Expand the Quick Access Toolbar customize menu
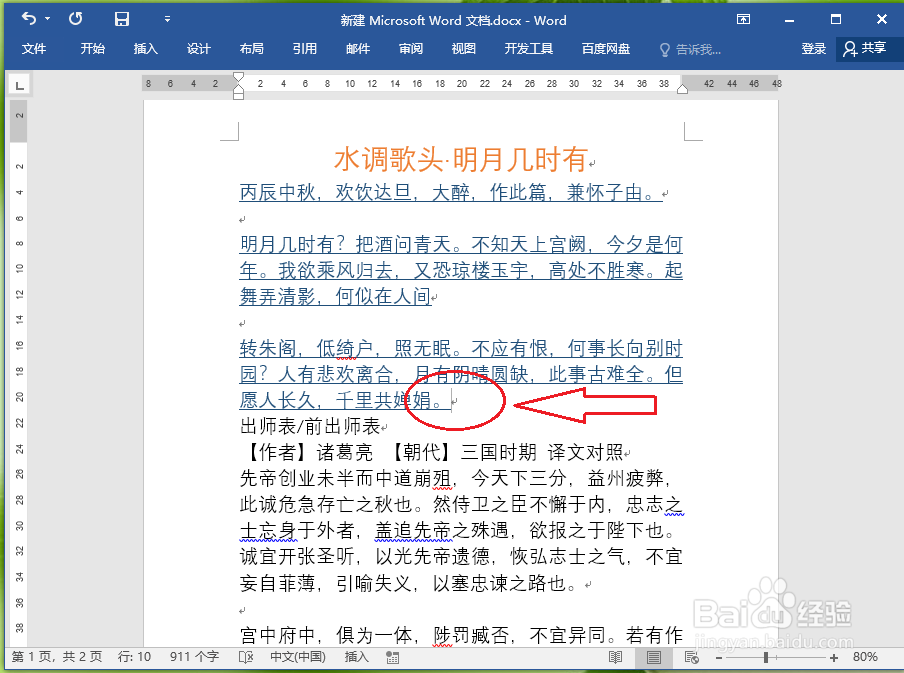Image resolution: width=904 pixels, height=673 pixels. [166, 19]
